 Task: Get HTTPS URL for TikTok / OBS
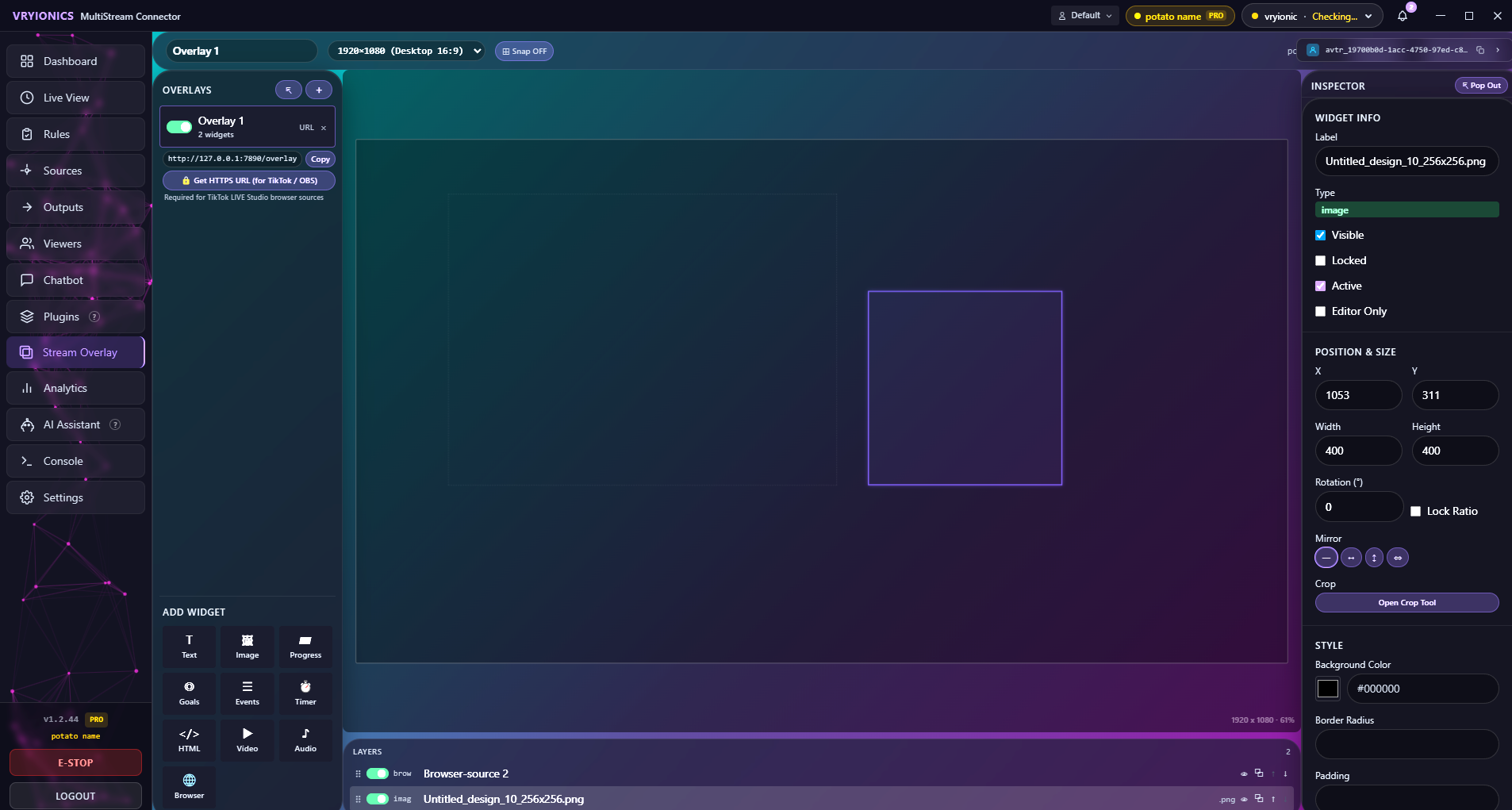249,181
